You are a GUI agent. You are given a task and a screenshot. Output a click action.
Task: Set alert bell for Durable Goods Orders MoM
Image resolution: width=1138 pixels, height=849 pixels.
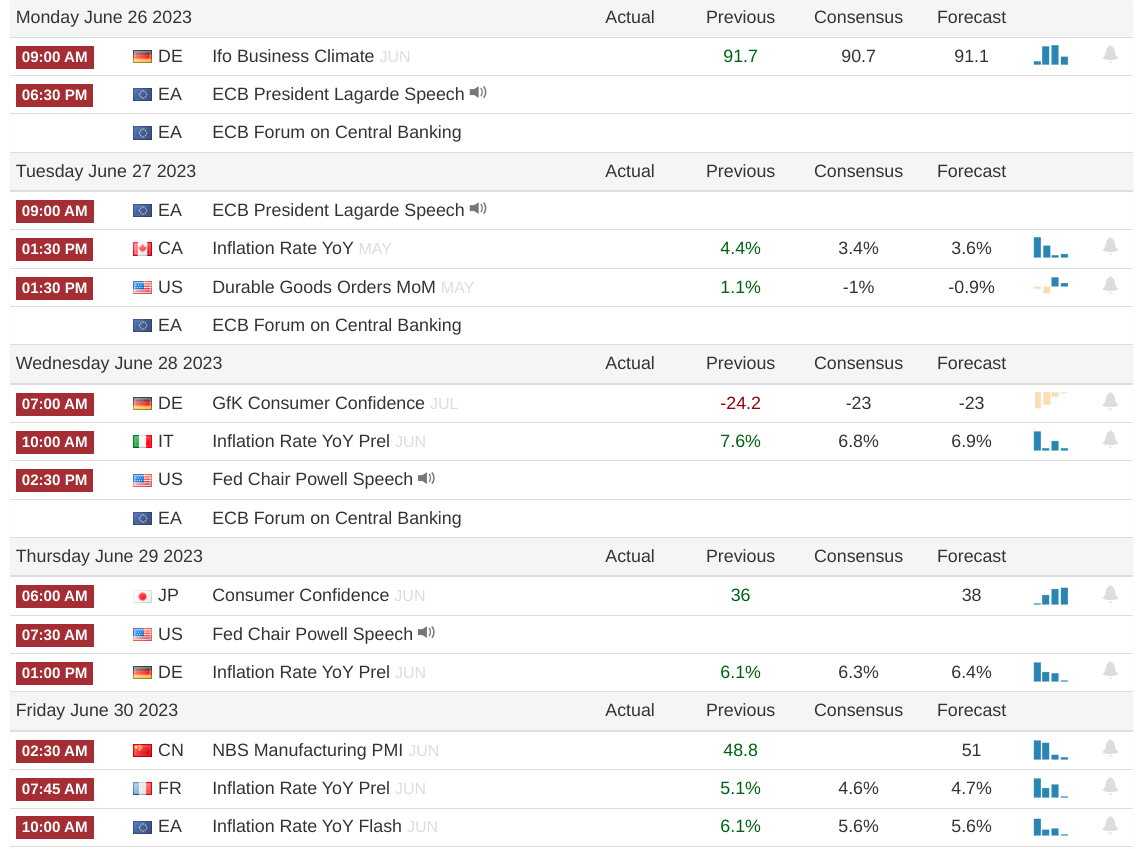click(1110, 285)
